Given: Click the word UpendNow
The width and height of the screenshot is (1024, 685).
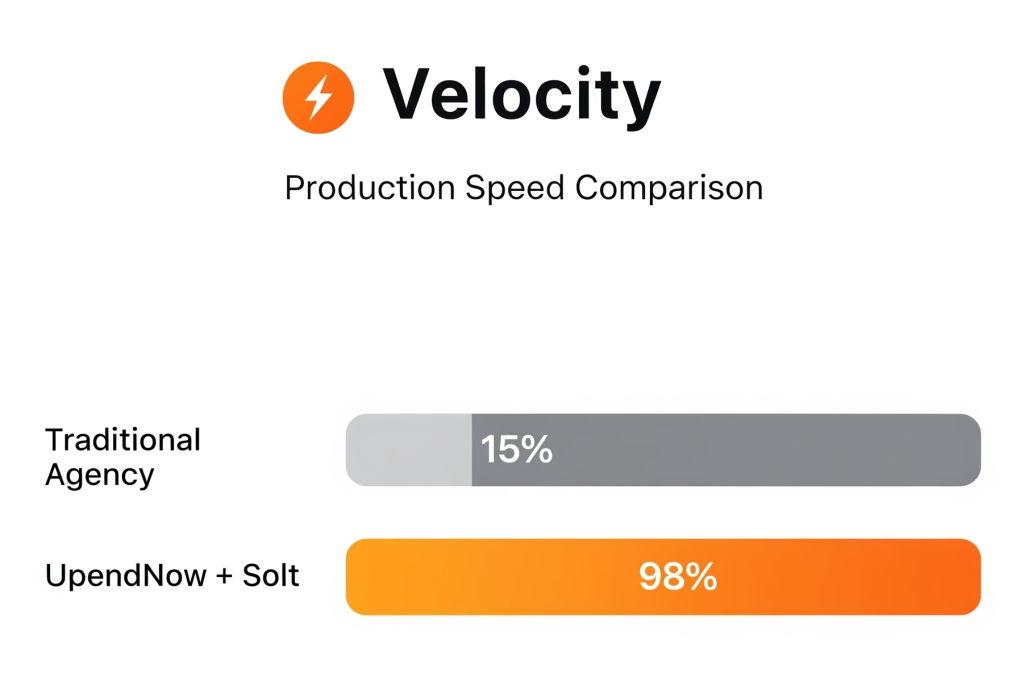Looking at the screenshot, I should click(124, 576).
